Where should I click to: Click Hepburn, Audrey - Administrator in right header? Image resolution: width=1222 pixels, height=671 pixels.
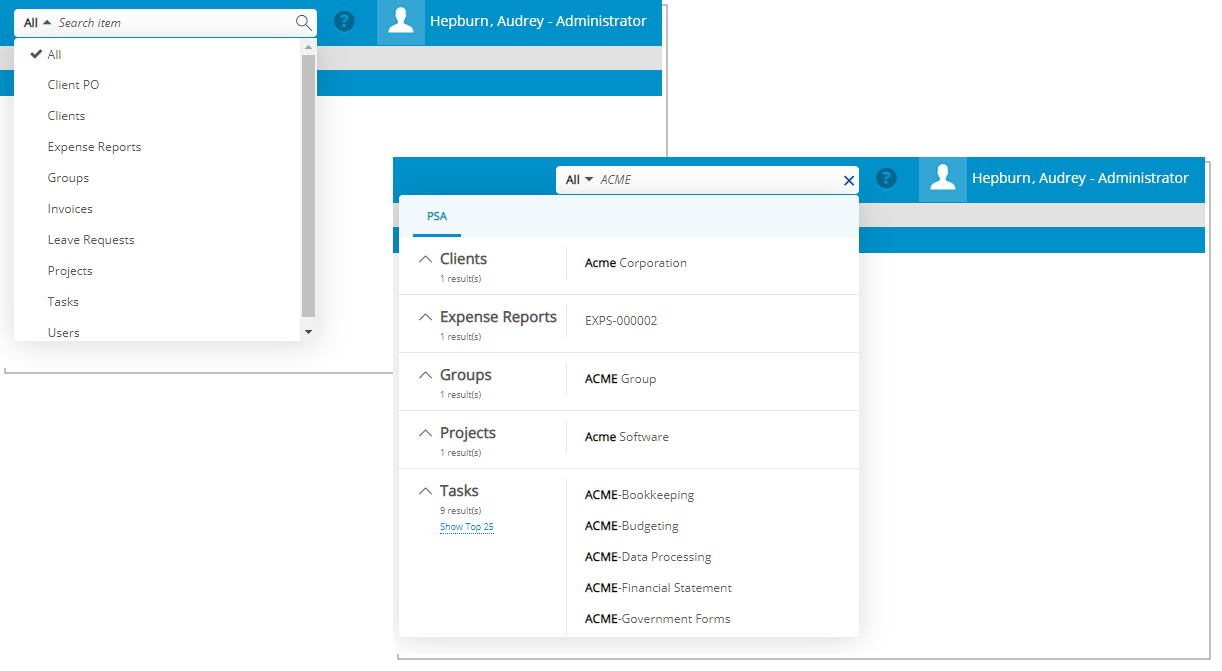pos(1080,178)
